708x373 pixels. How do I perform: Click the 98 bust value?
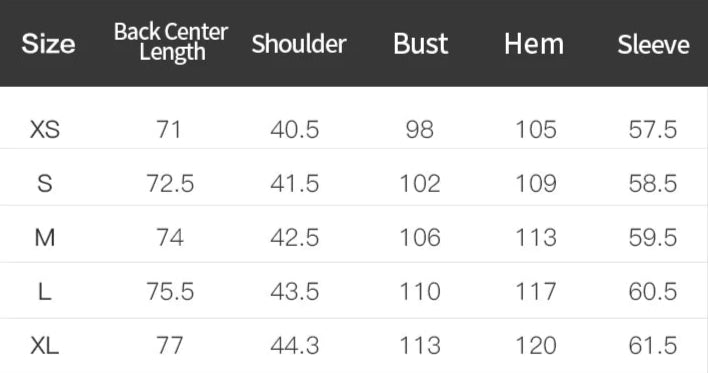point(420,130)
